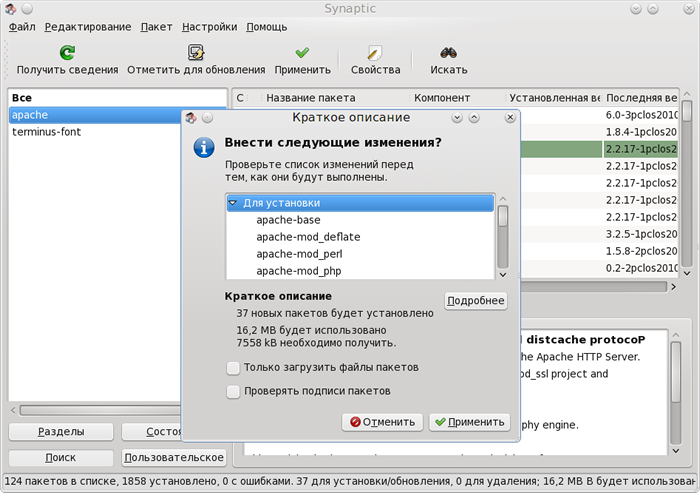Click down arrow of dialog list scrollbar
The width and height of the screenshot is (700, 493).
tap(503, 275)
